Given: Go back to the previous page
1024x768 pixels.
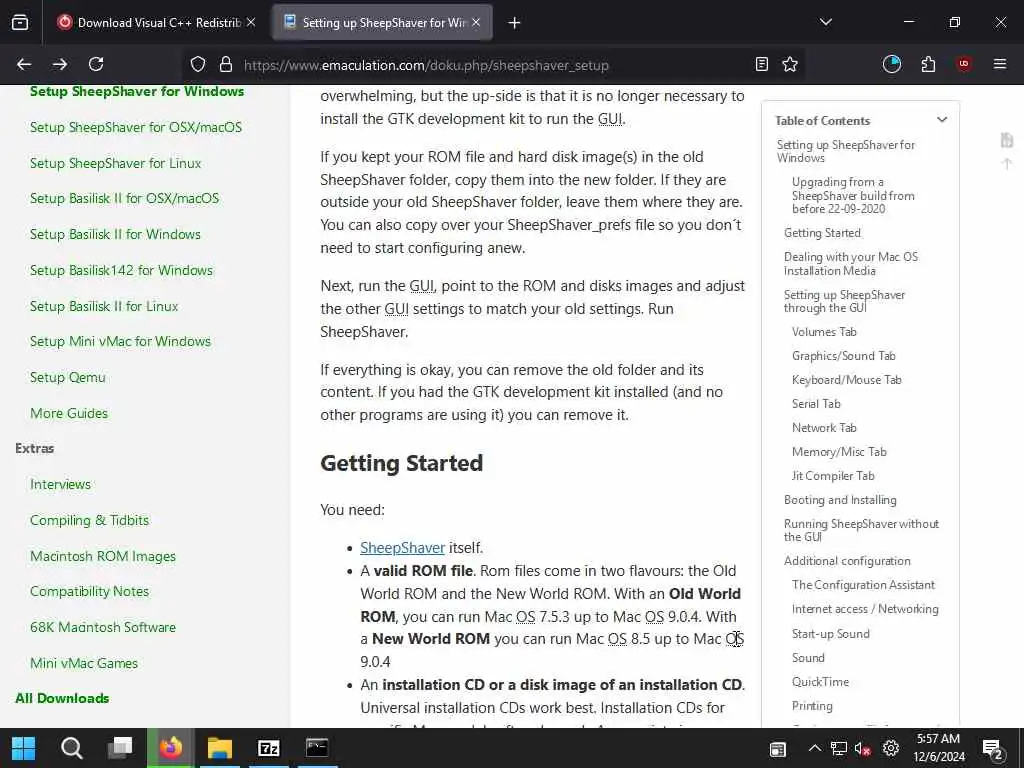Looking at the screenshot, I should coord(24,64).
